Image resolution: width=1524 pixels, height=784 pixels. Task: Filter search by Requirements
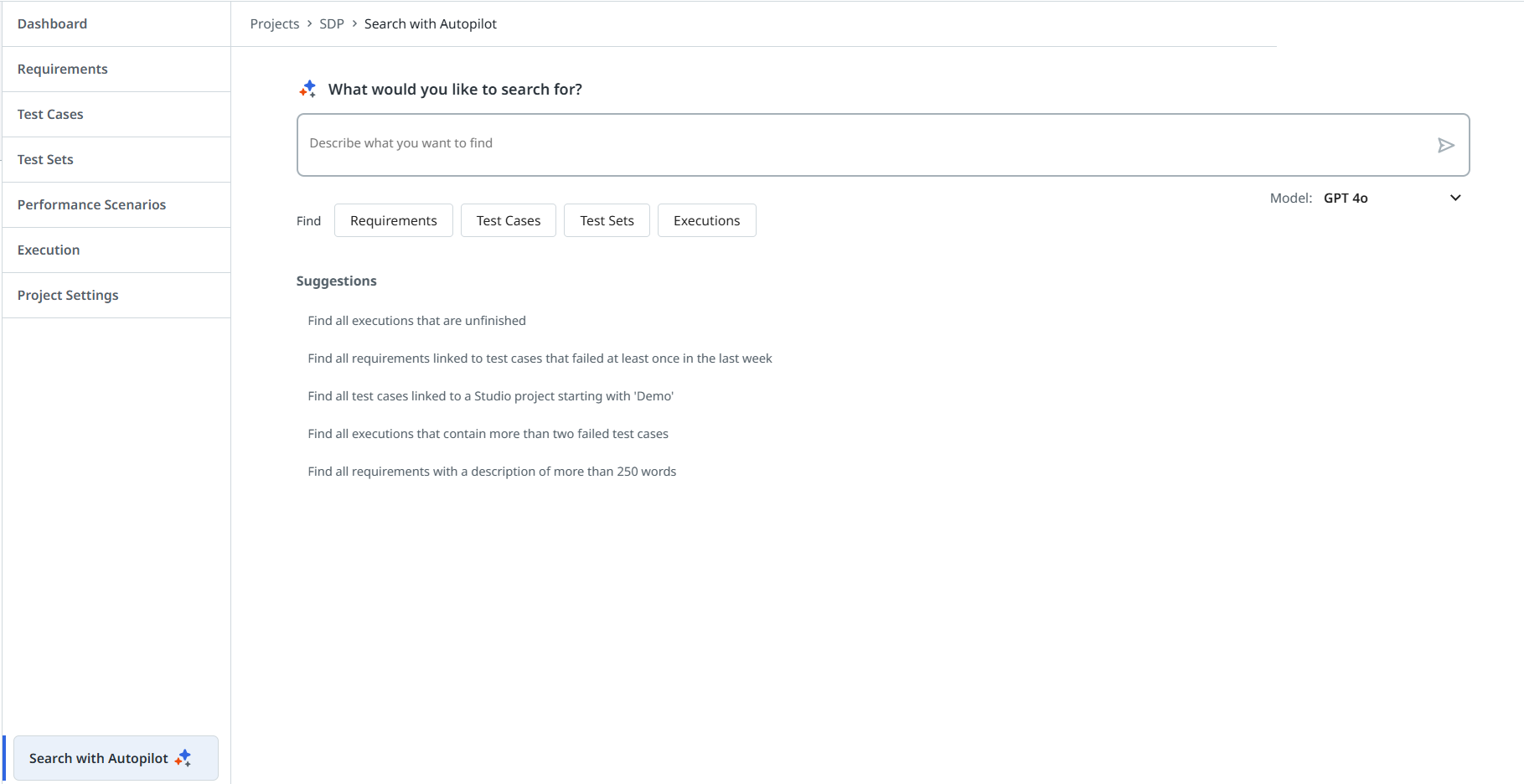[393, 221]
